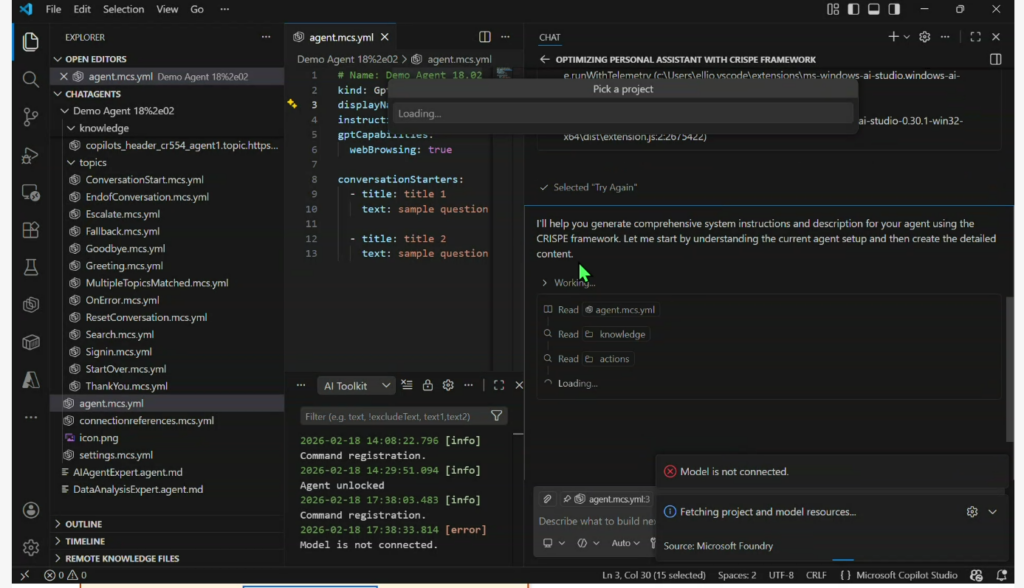Screen dimensions: 1024x588
Task: Clear the AI Toolkit output log
Action: (407, 386)
